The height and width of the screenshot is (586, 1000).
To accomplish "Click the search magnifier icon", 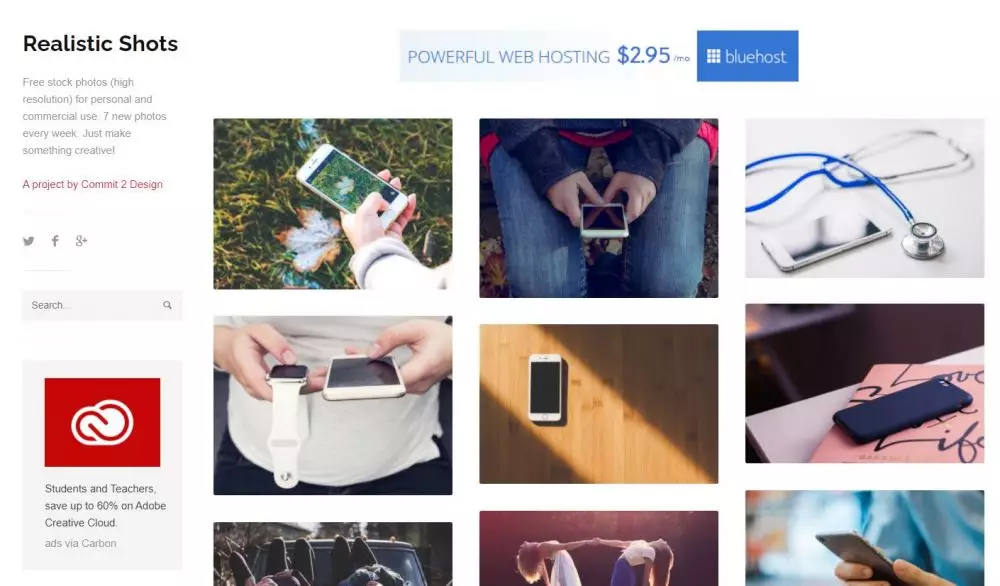I will pyautogui.click(x=167, y=305).
